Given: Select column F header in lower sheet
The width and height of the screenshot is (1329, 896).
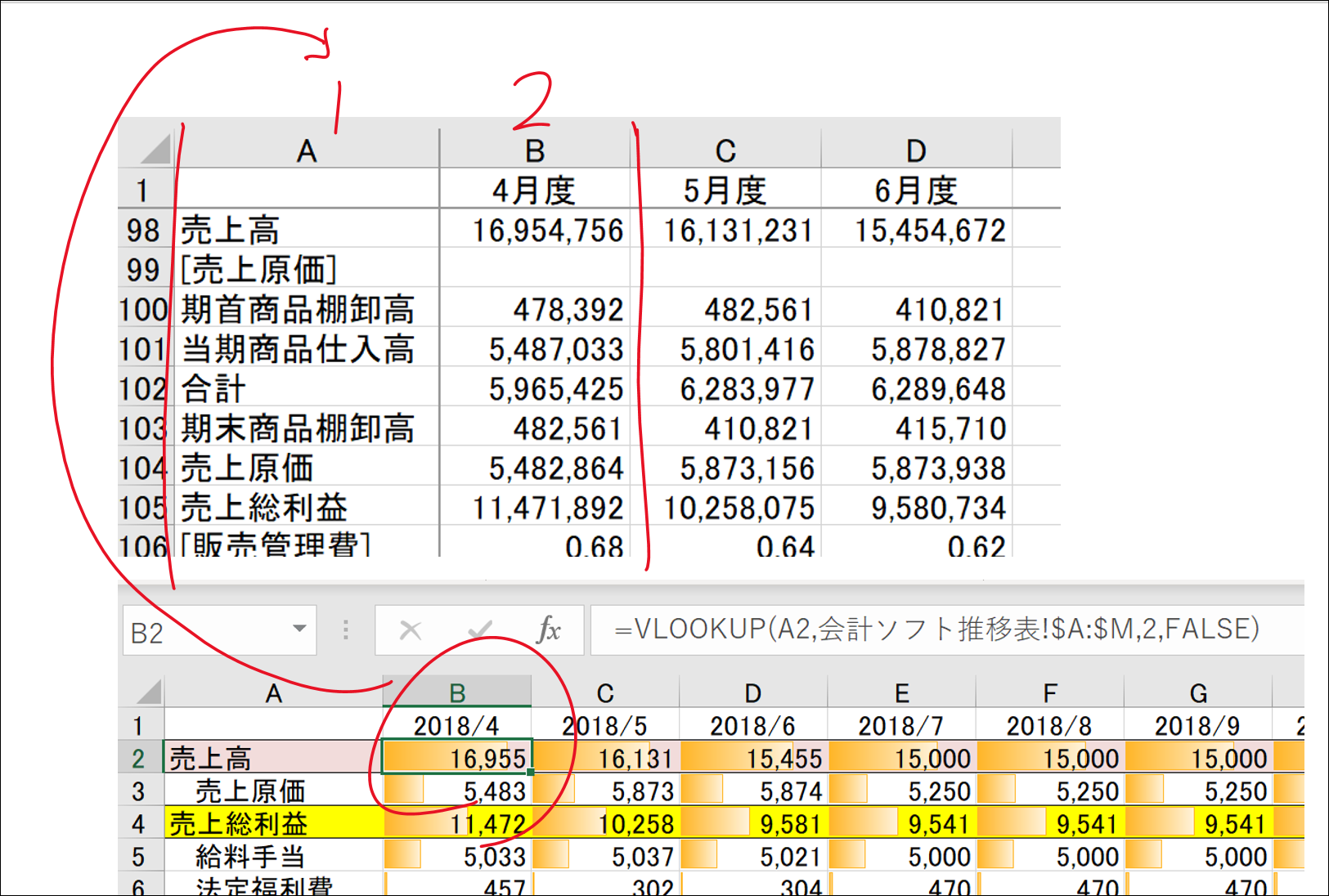Looking at the screenshot, I should click(x=1050, y=692).
